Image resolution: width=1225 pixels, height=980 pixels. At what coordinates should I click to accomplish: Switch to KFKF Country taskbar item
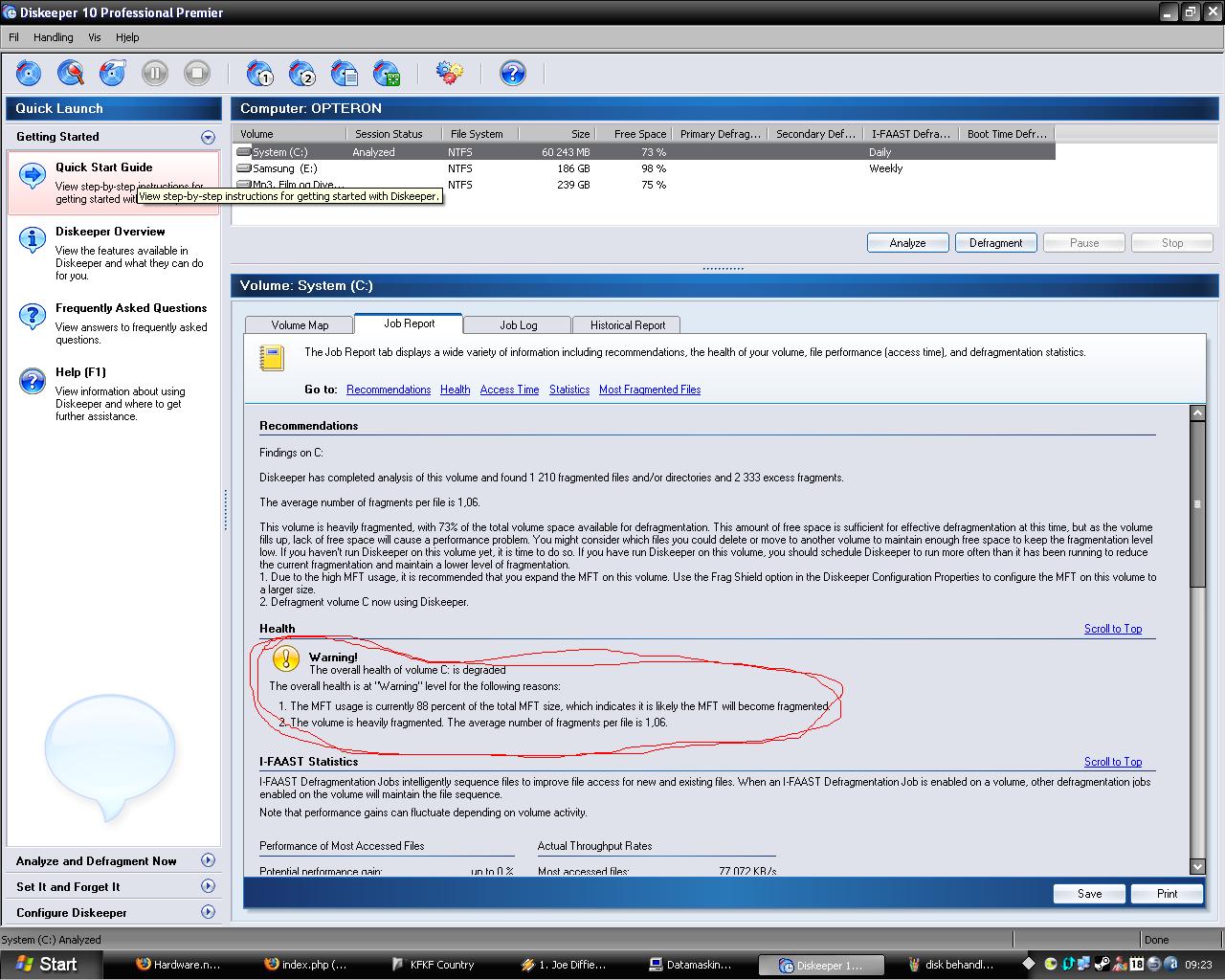(442, 965)
